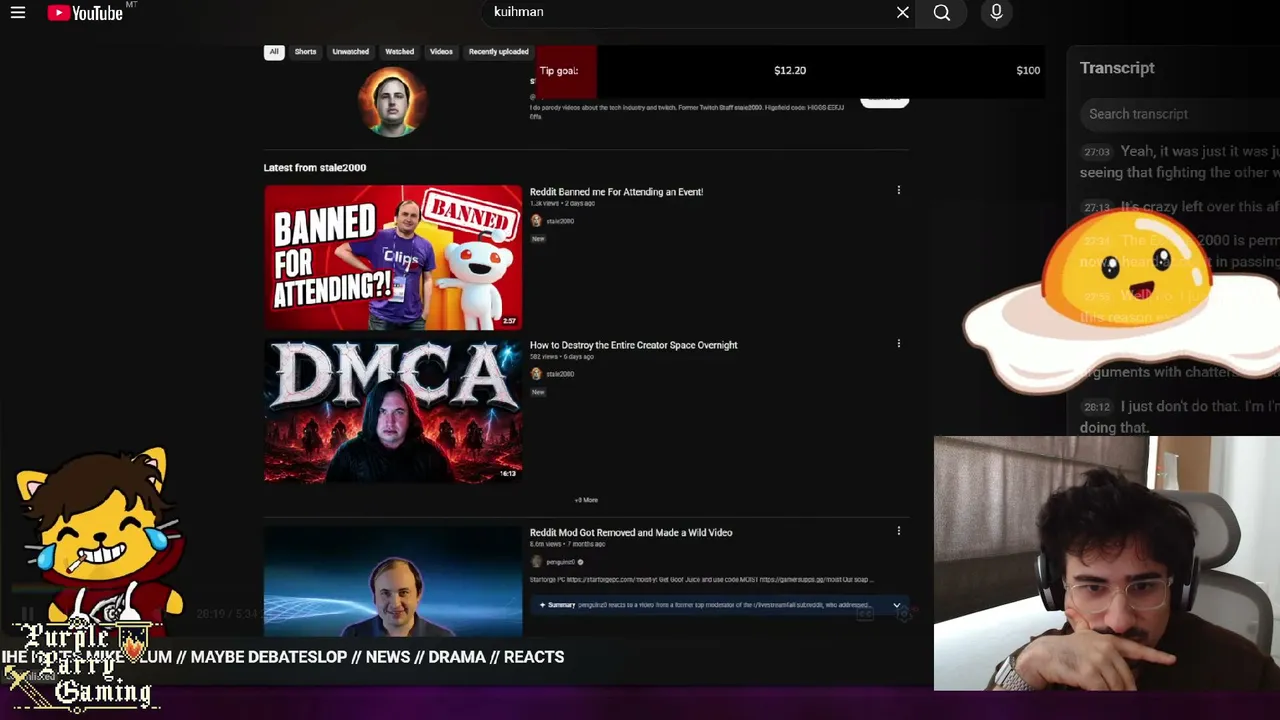The image size is (1280, 720).
Task: Open the DMCA video thumbnail
Action: [x=393, y=411]
